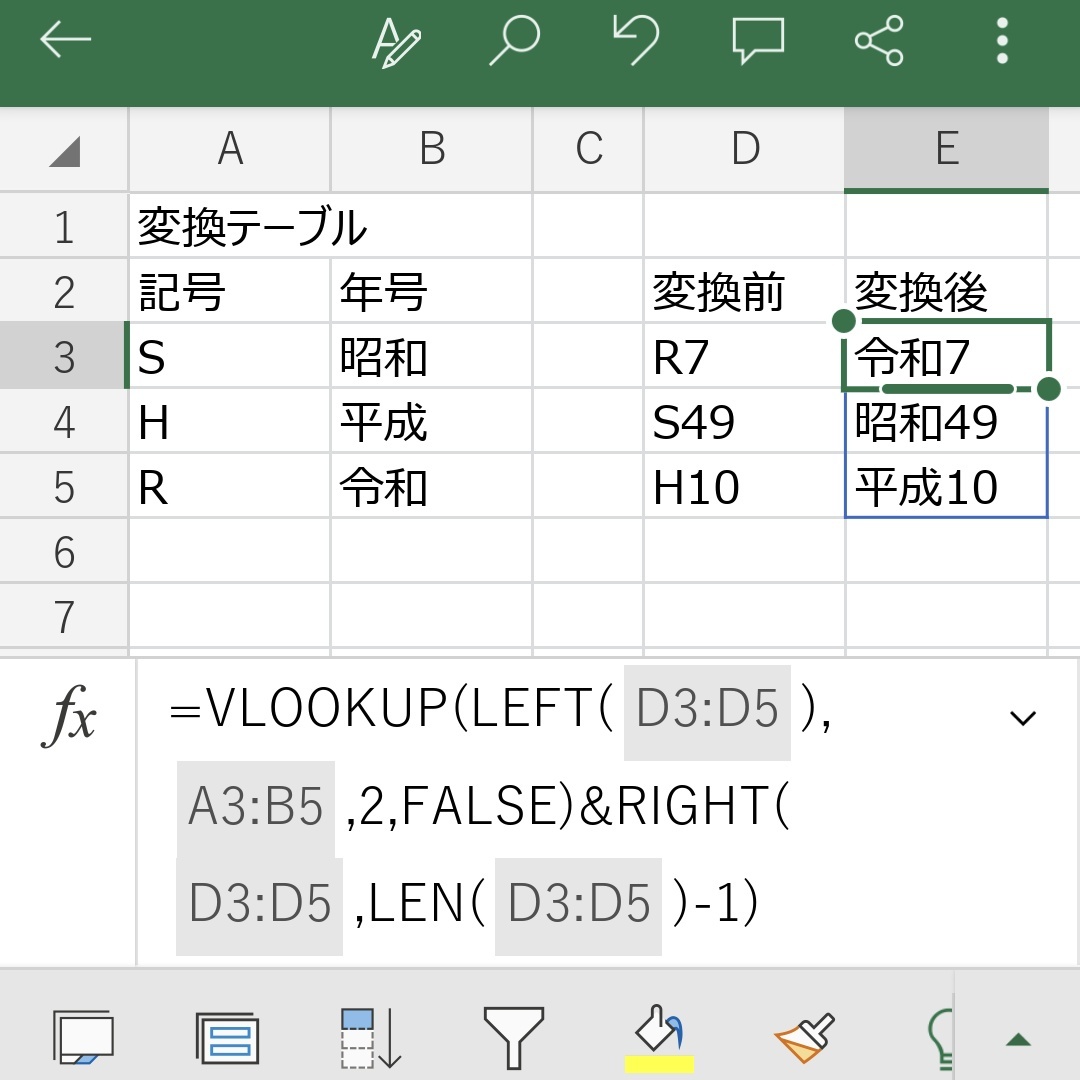This screenshot has height=1080, width=1080.
Task: Select row 2 header
Action: pyautogui.click(x=64, y=291)
